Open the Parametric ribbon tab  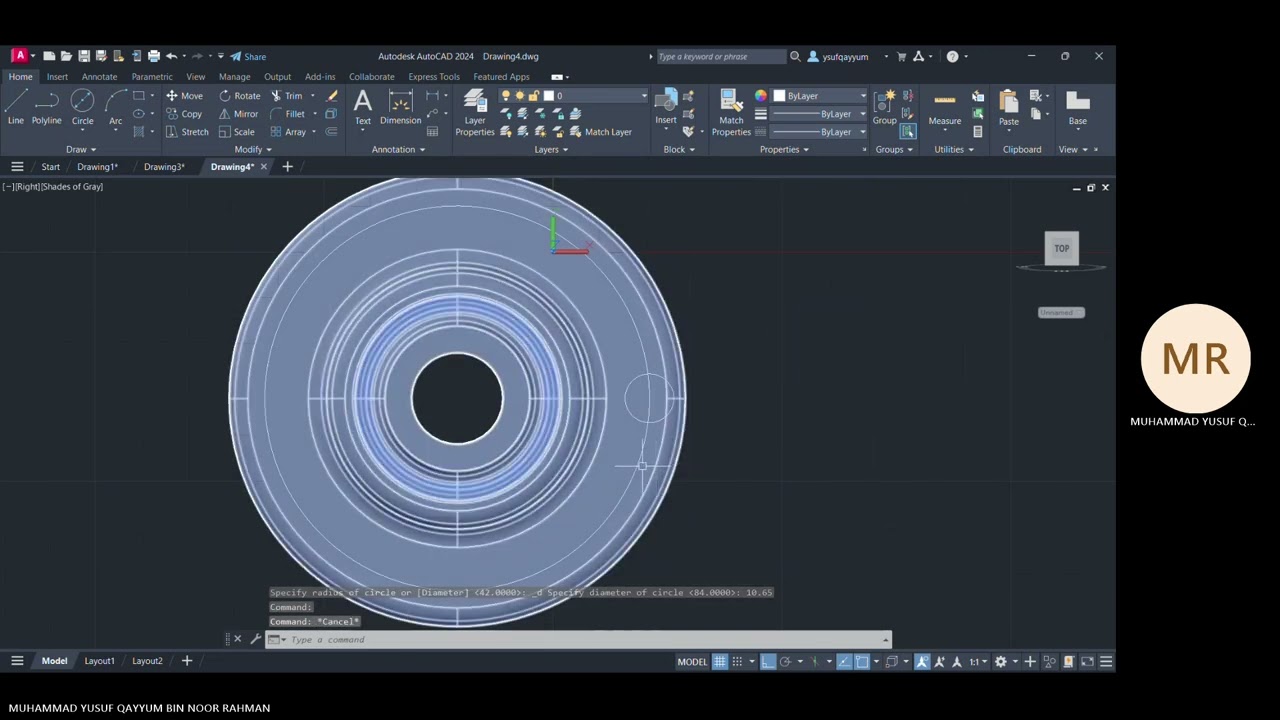(x=152, y=77)
